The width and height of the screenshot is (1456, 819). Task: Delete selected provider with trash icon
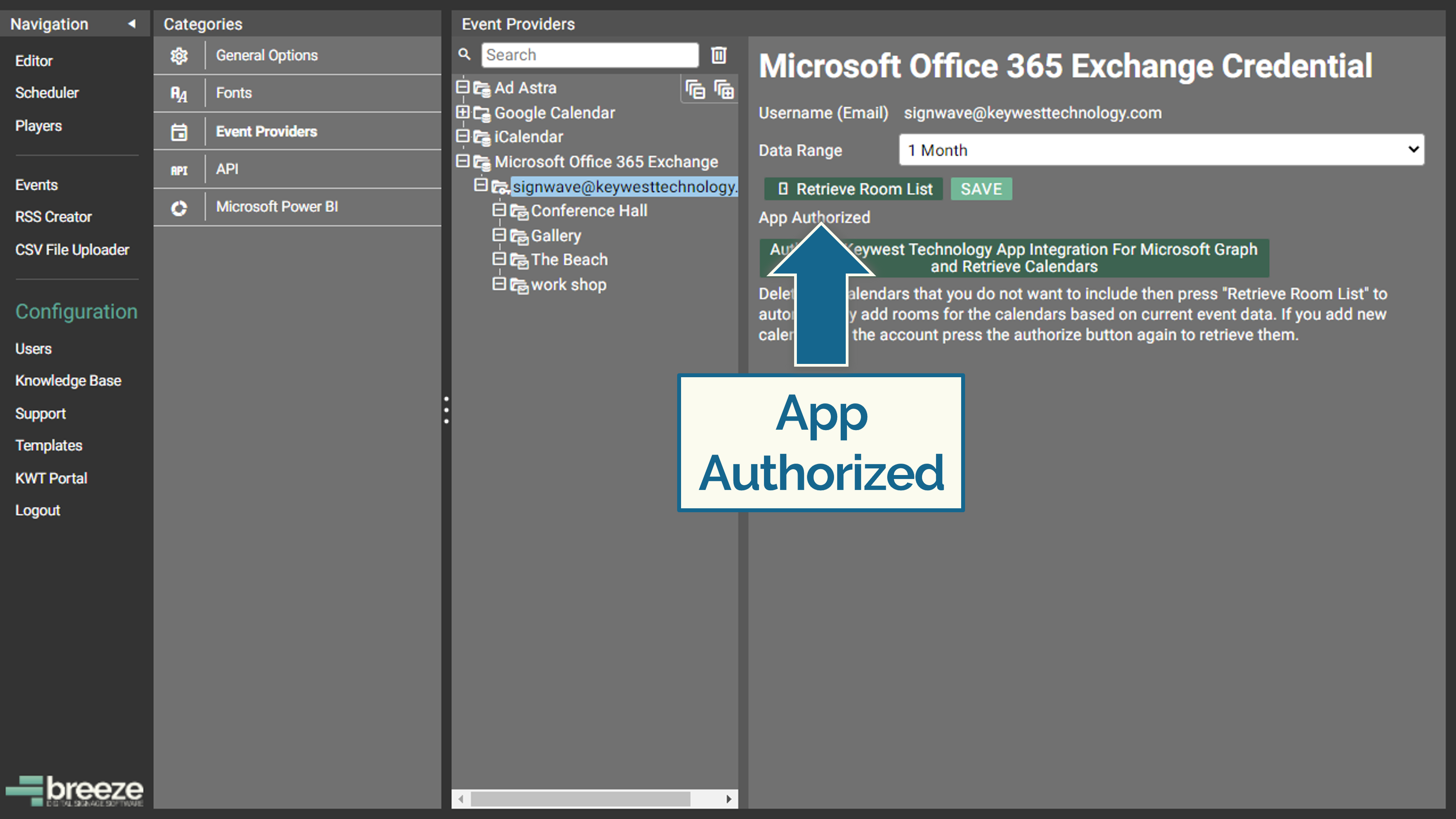[719, 55]
